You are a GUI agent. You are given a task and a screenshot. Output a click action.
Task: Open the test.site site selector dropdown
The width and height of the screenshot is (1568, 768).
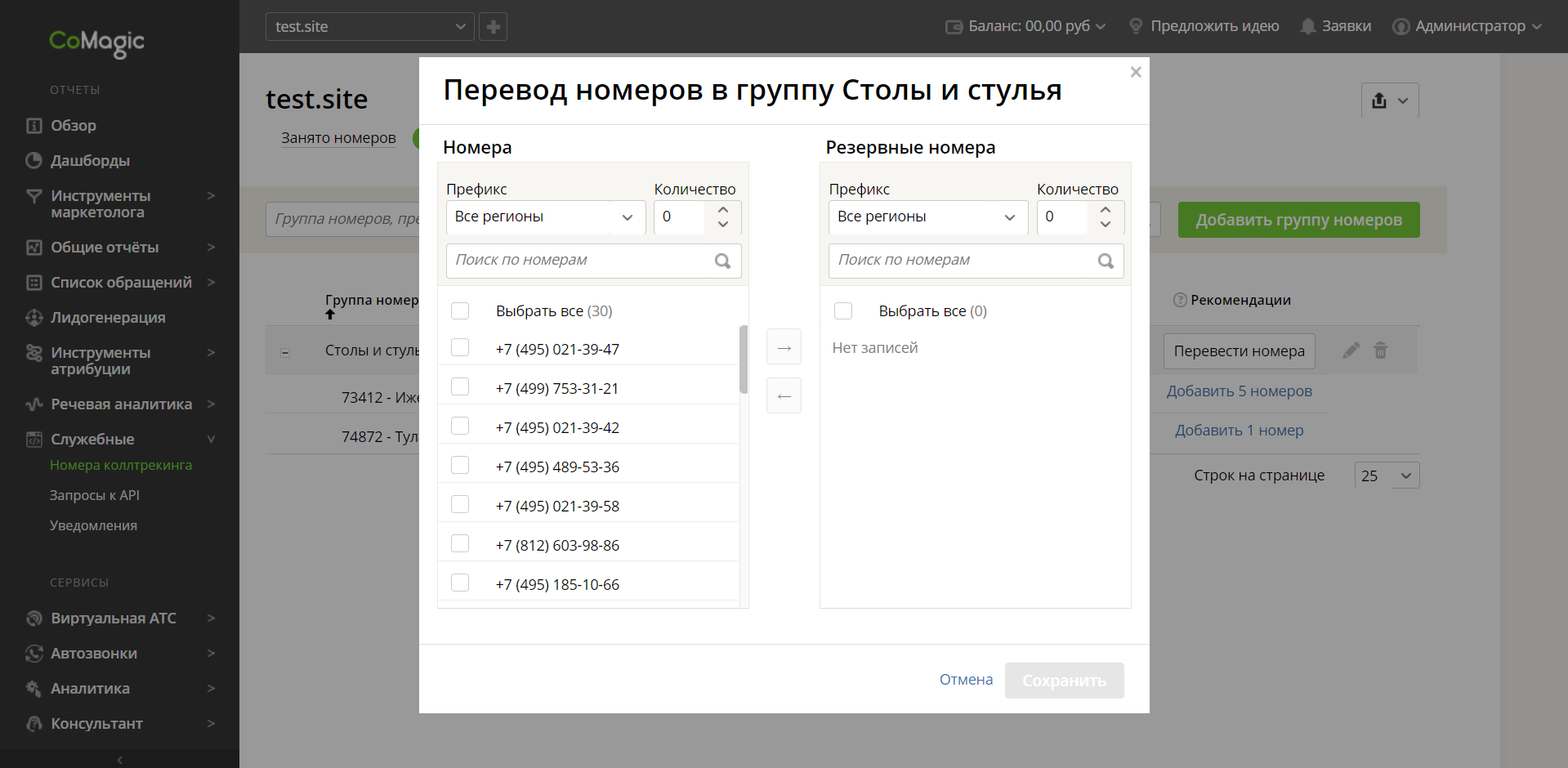[x=369, y=27]
